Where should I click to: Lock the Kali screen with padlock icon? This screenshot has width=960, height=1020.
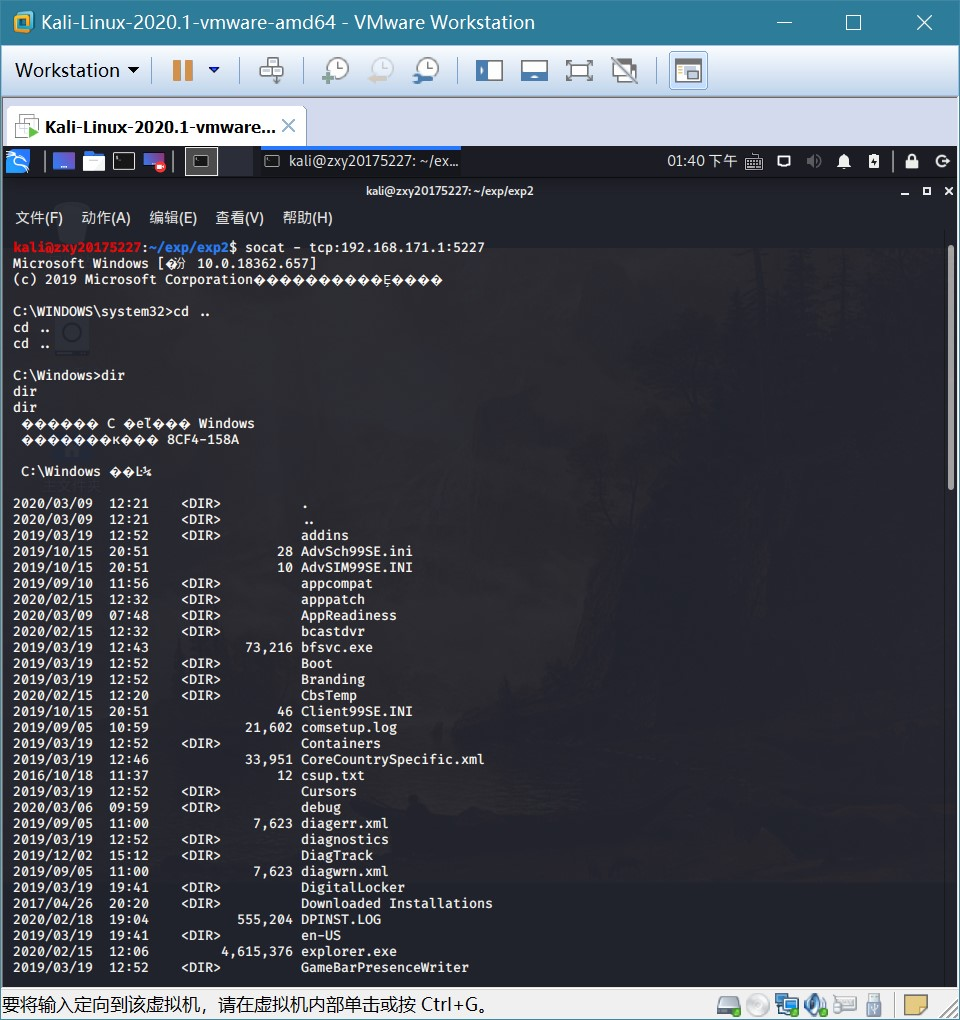(x=912, y=161)
